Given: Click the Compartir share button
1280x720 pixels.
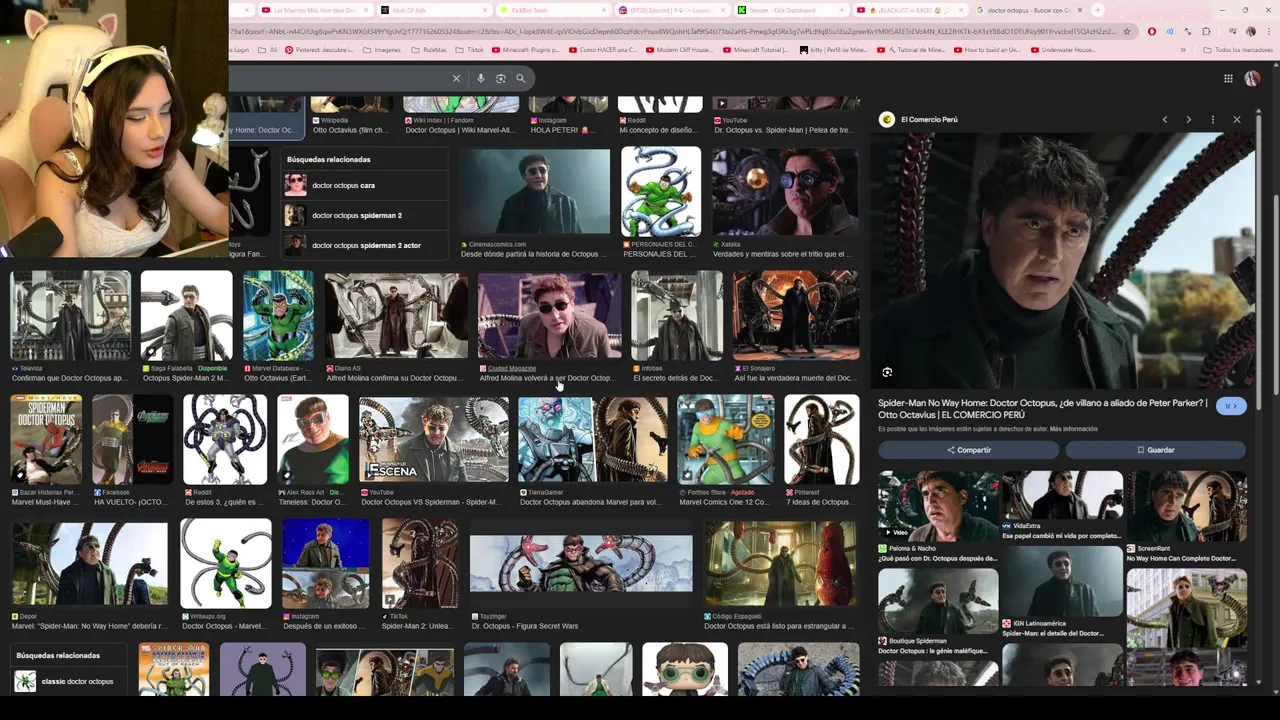Looking at the screenshot, I should pos(968,450).
